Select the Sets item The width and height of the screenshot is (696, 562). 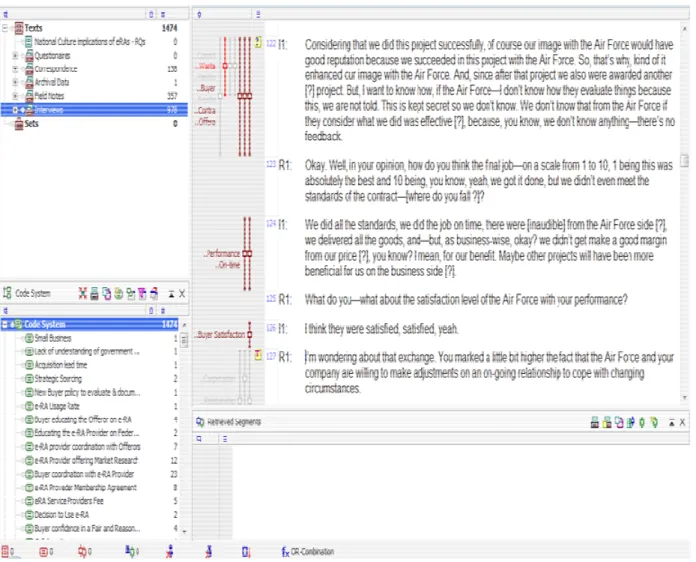[x=31, y=123]
